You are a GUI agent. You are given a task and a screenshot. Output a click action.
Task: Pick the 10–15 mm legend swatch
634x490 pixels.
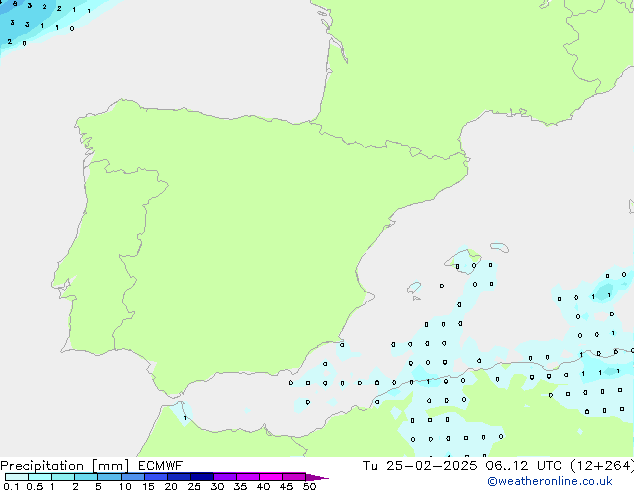pos(132,477)
